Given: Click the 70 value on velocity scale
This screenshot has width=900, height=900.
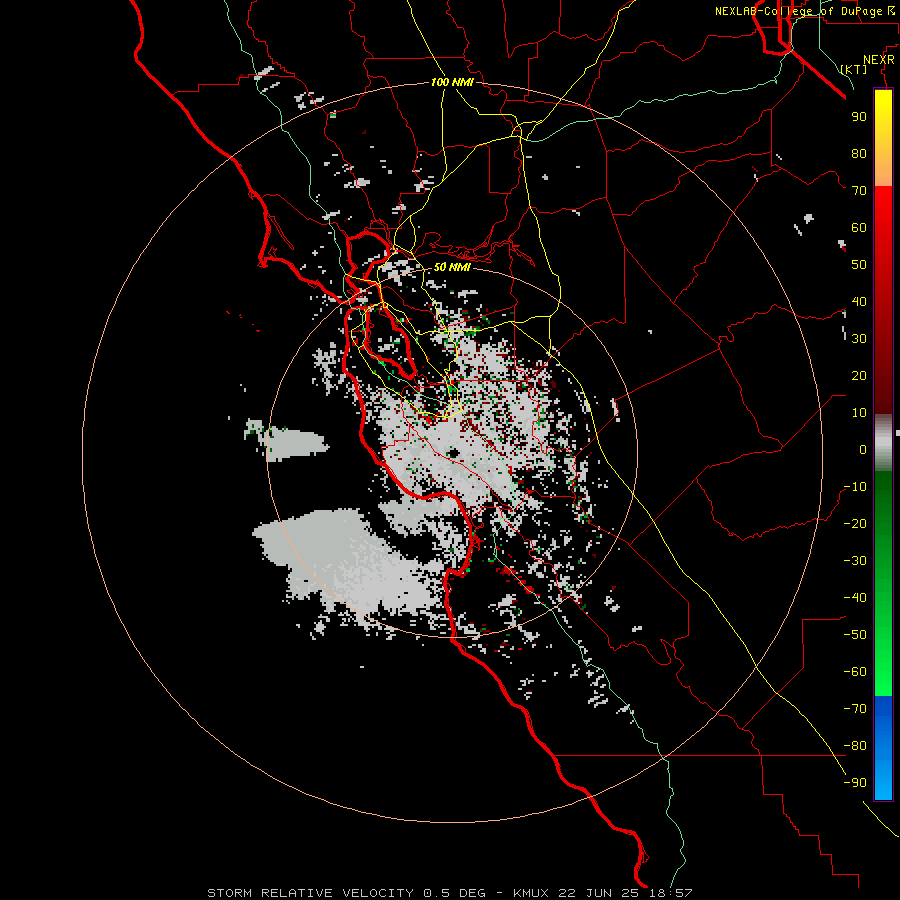Looking at the screenshot, I should point(859,191).
